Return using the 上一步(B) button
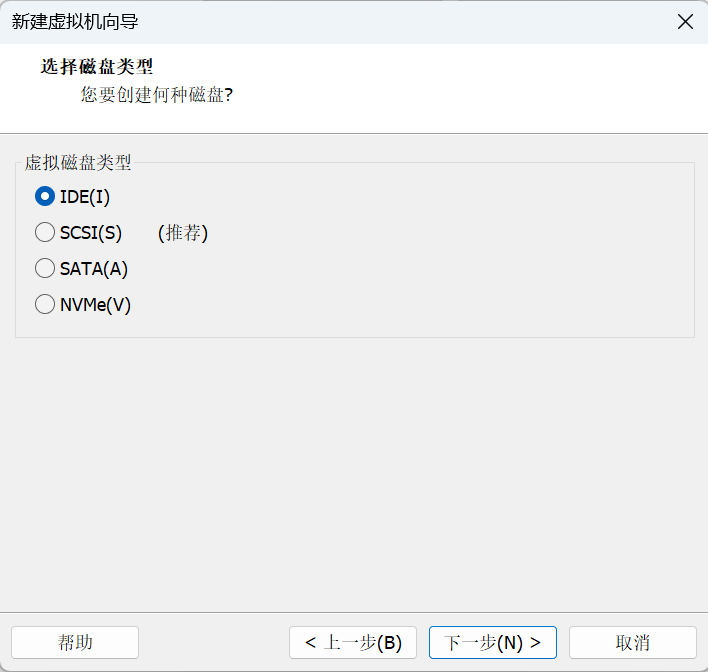The image size is (708, 672). pos(353,642)
